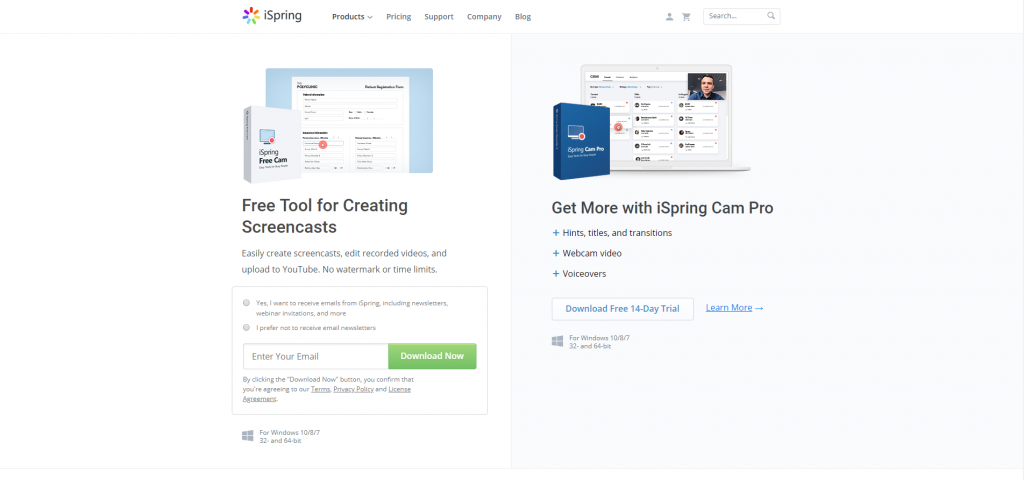Click the plus icon beside Webcam video

click(x=556, y=253)
